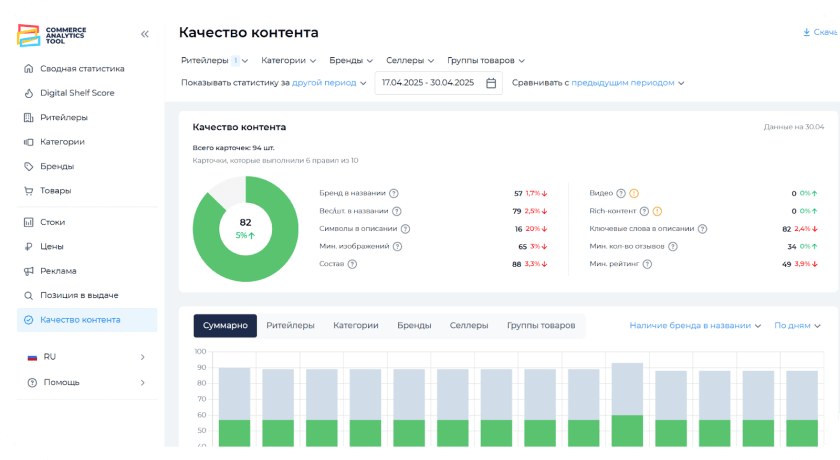Collapse the sidebar with double chevron icon
The image size is (840, 460).
[145, 34]
